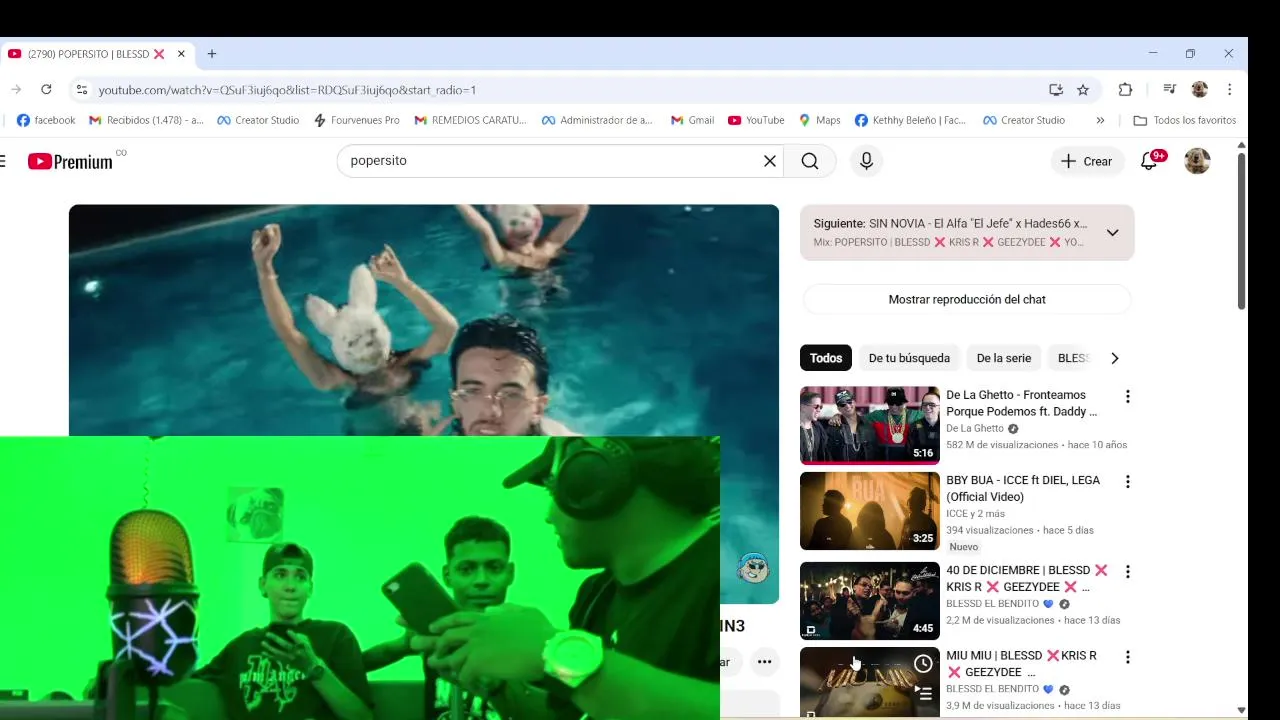The height and width of the screenshot is (720, 1280).
Task: Go to YouTube Premium home logo
Action: tap(71, 161)
